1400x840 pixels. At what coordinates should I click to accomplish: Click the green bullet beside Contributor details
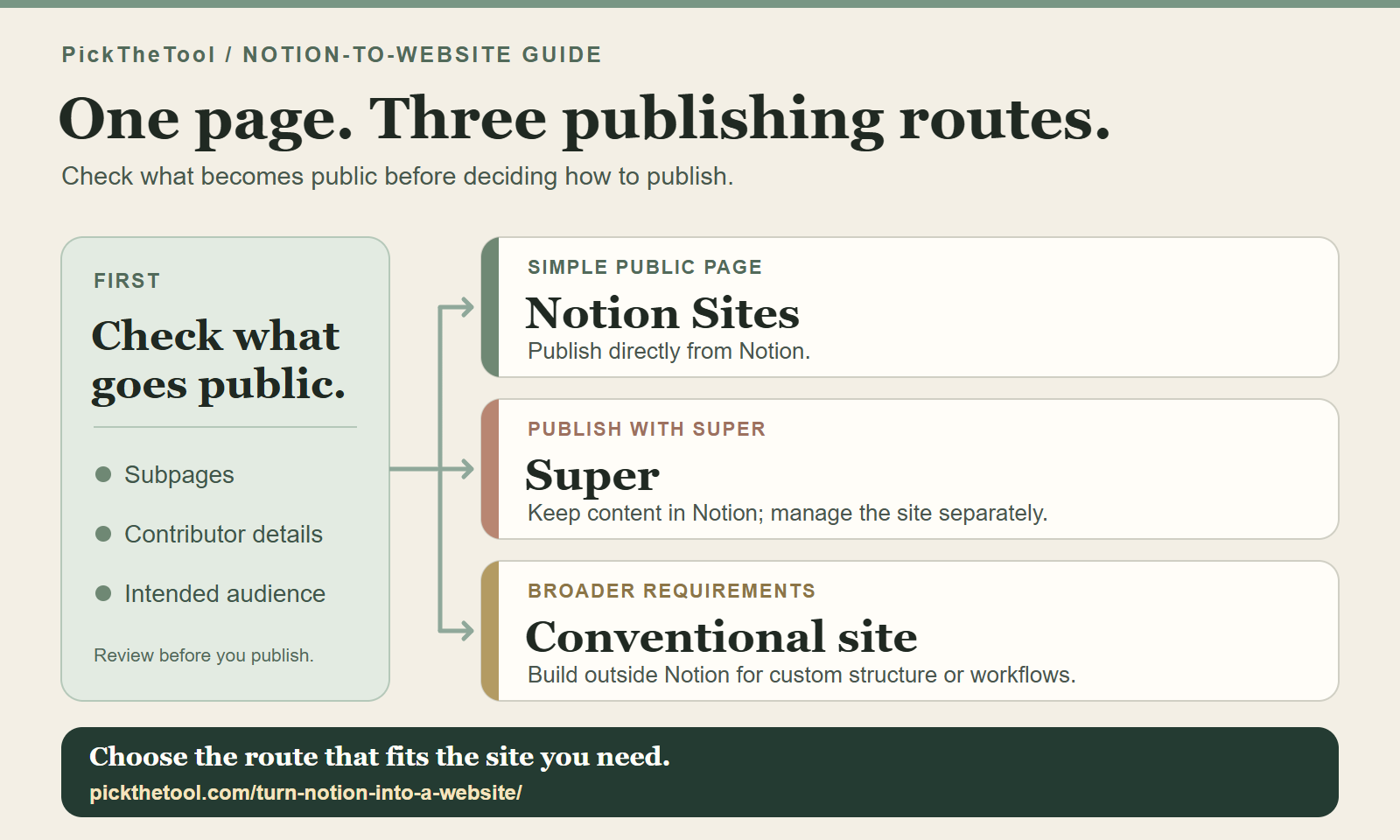(x=103, y=534)
